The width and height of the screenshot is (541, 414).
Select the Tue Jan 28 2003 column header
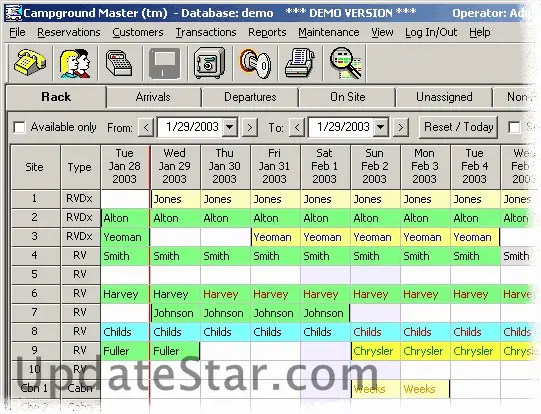pos(125,167)
